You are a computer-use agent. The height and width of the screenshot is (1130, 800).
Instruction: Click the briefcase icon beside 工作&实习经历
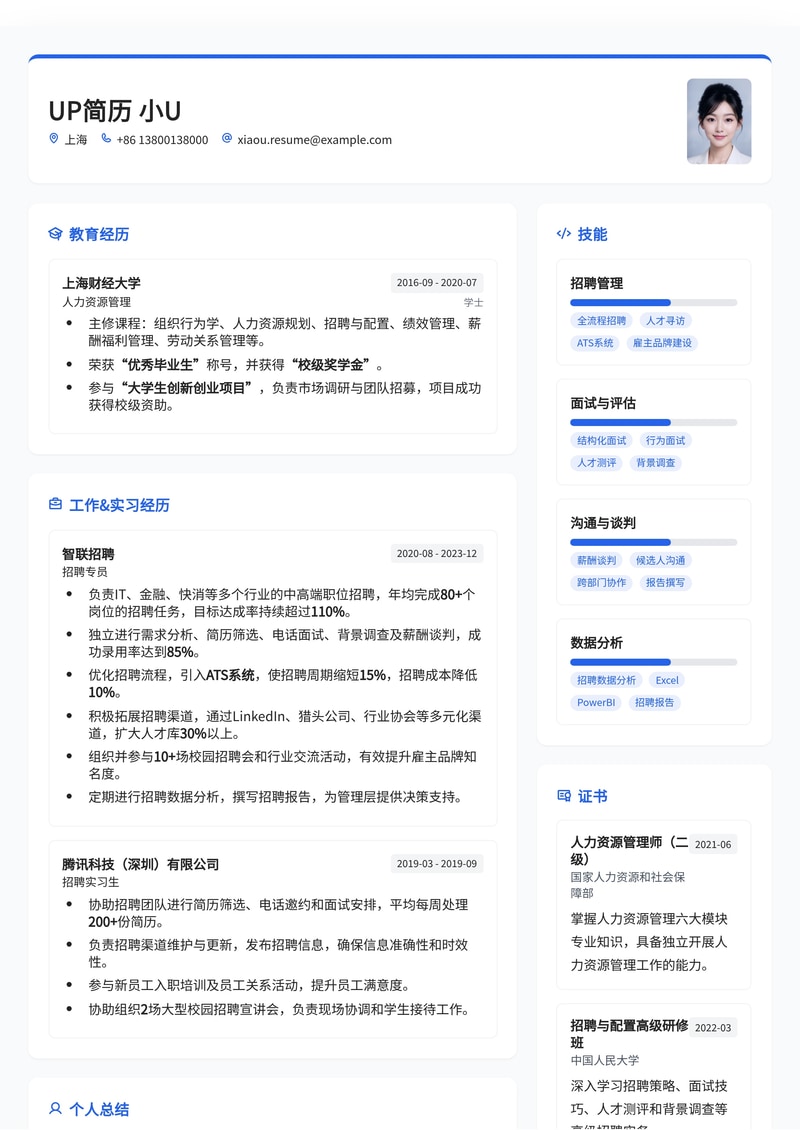click(x=55, y=504)
